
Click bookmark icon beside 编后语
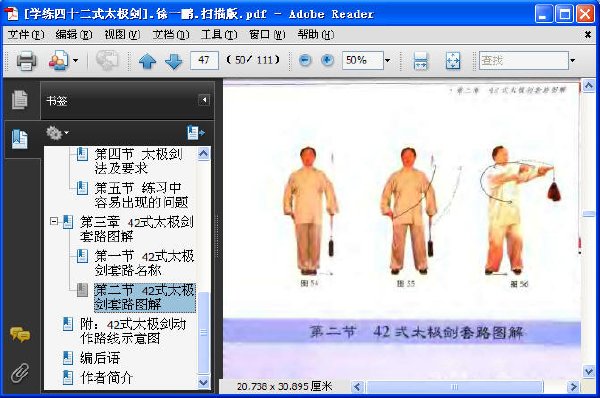click(x=68, y=357)
